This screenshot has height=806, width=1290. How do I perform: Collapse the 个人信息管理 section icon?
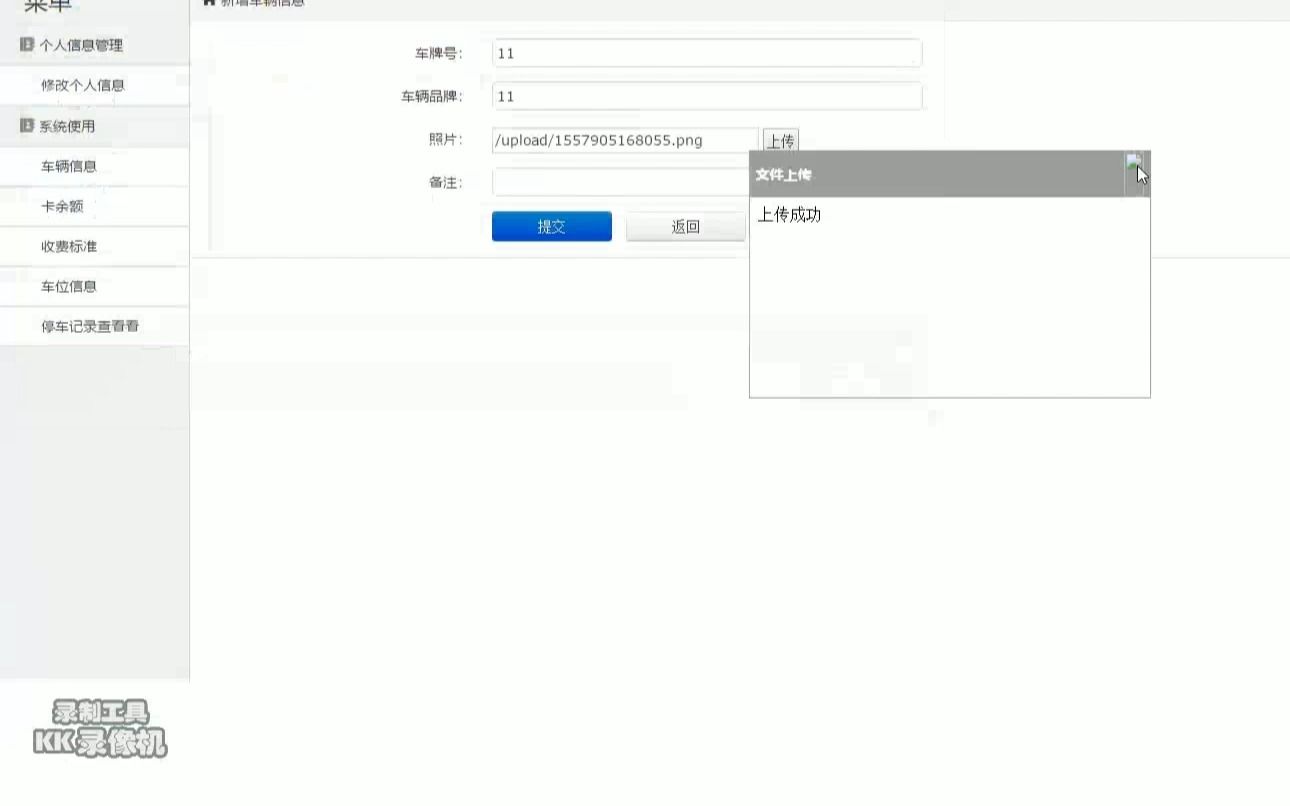[x=27, y=45]
